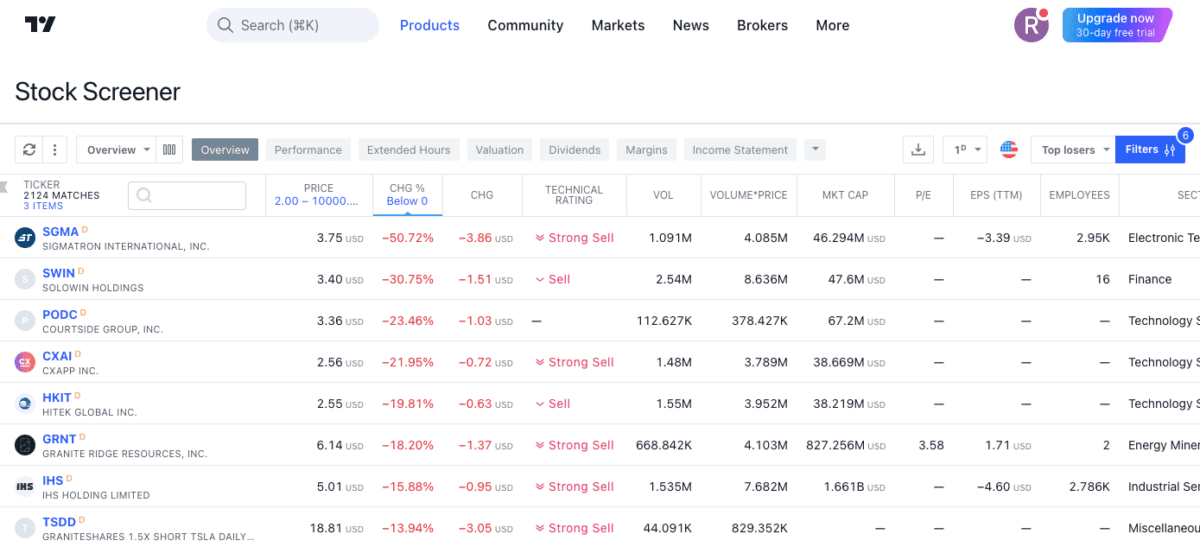Choose the US flag market selector

1008,150
